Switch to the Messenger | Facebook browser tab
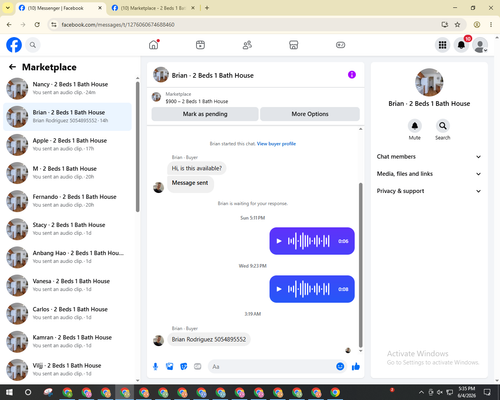 (60, 8)
